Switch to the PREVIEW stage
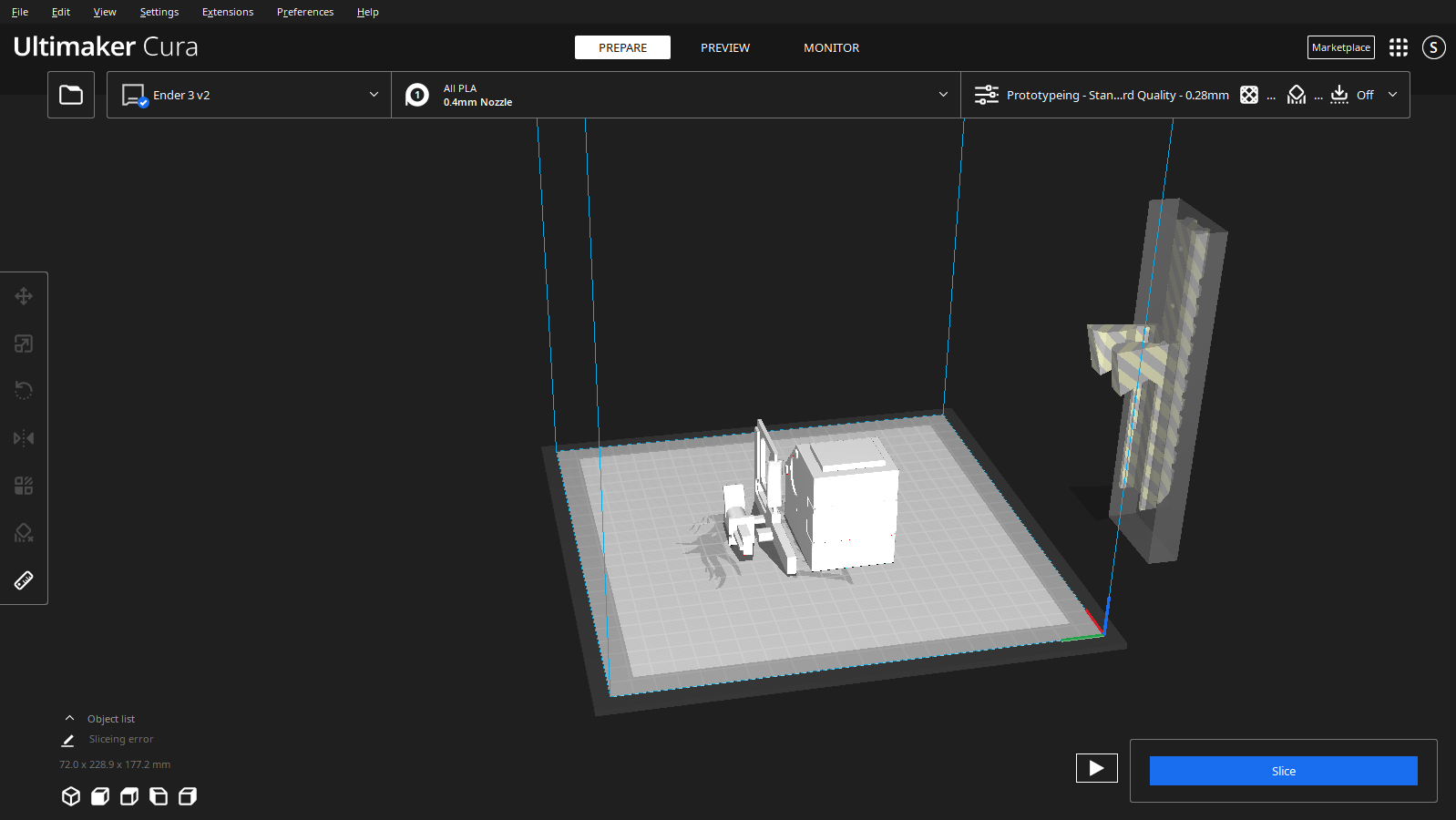This screenshot has width=1456, height=820. pos(725,47)
